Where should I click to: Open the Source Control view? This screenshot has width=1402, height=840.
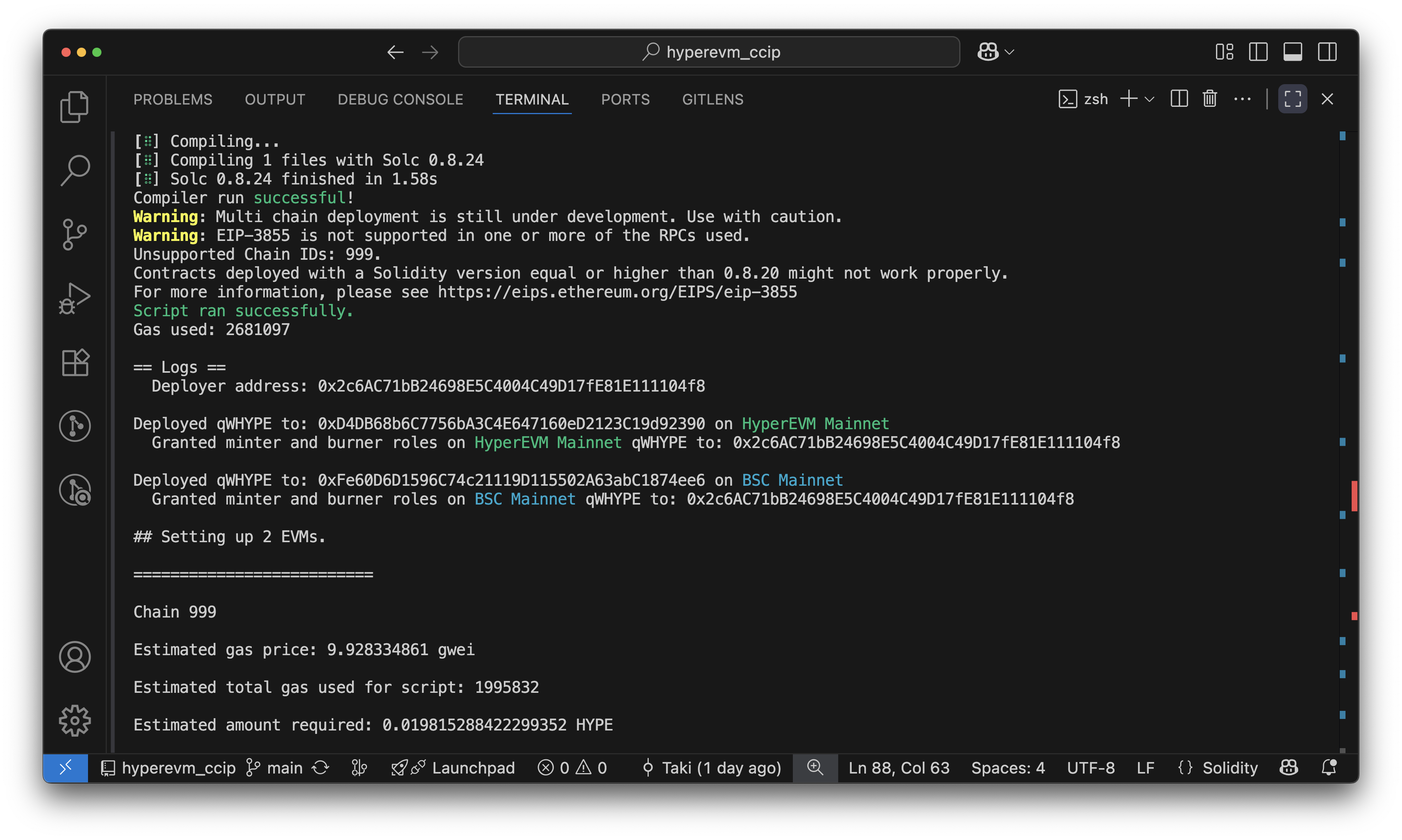74,234
